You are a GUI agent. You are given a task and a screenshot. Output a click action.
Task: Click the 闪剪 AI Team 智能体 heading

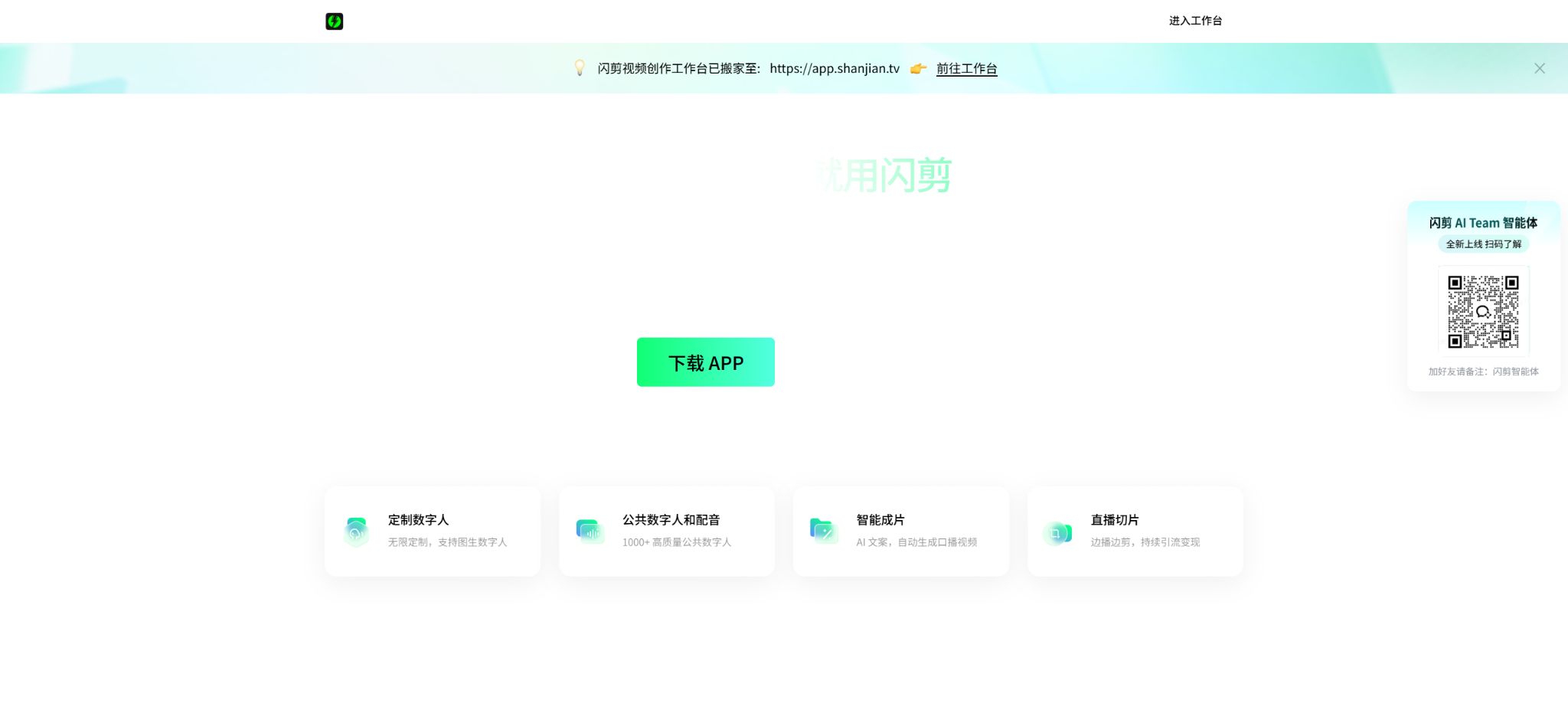click(1483, 223)
